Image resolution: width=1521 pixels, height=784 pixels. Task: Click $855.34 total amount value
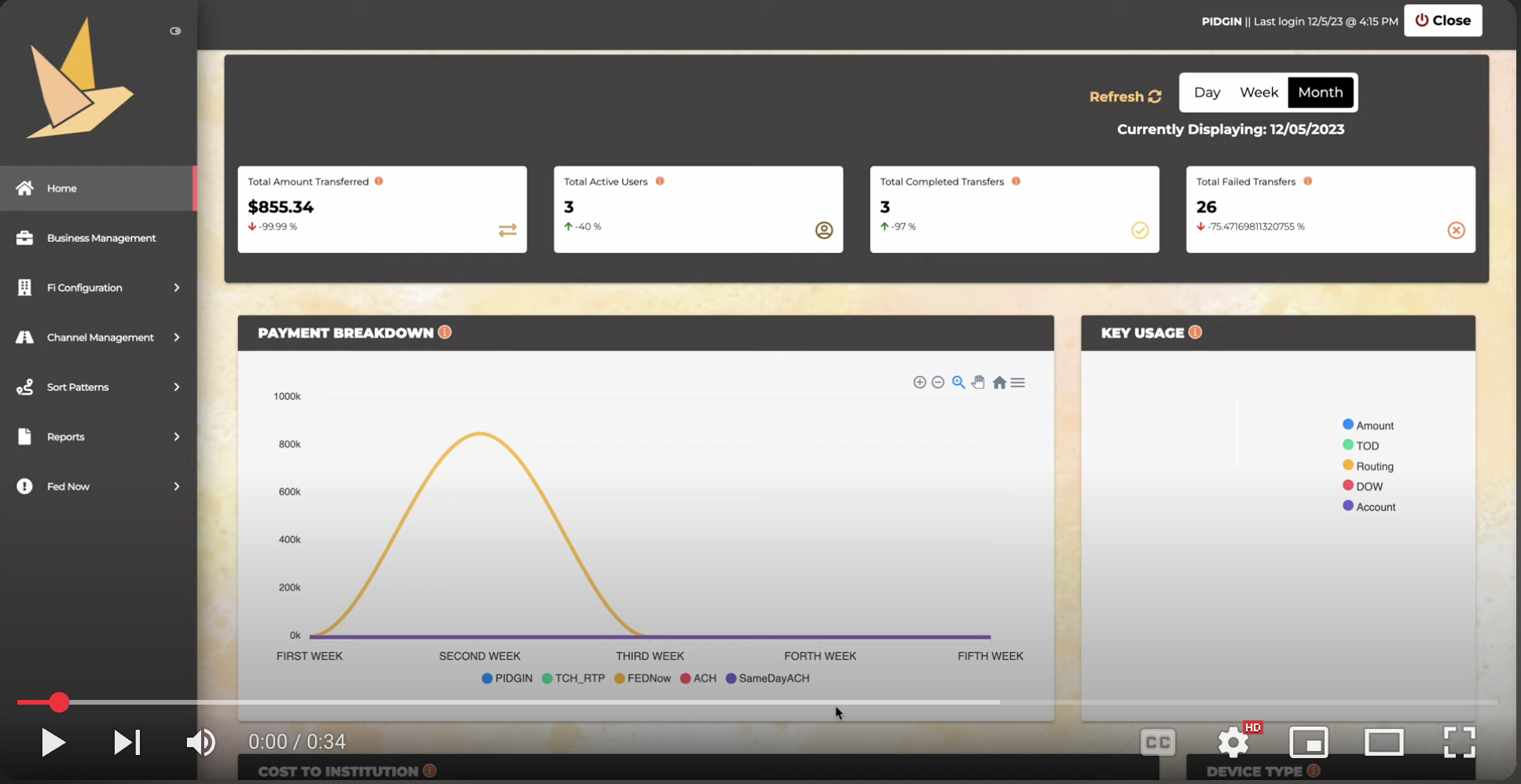[280, 207]
